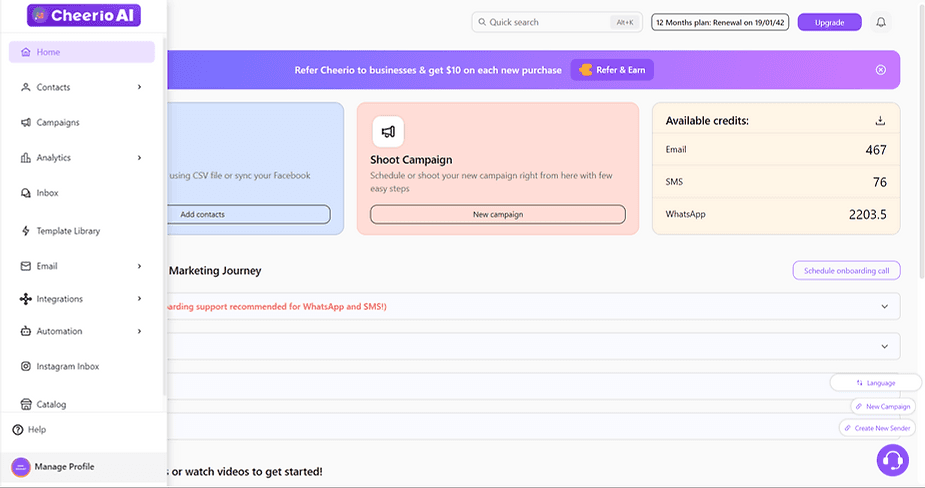Expand the Contacts submenu chevron
Screen dimensions: 925x488
[139, 87]
